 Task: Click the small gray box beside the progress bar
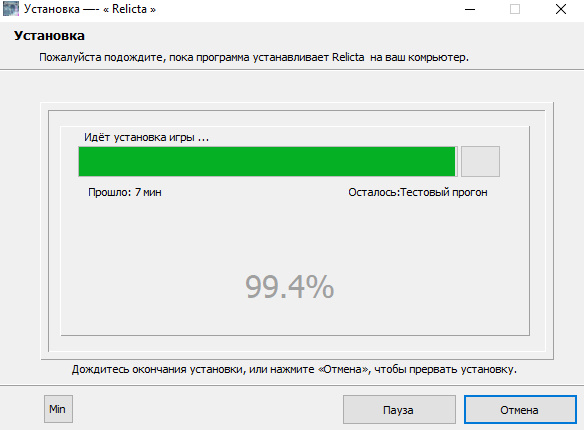480,161
